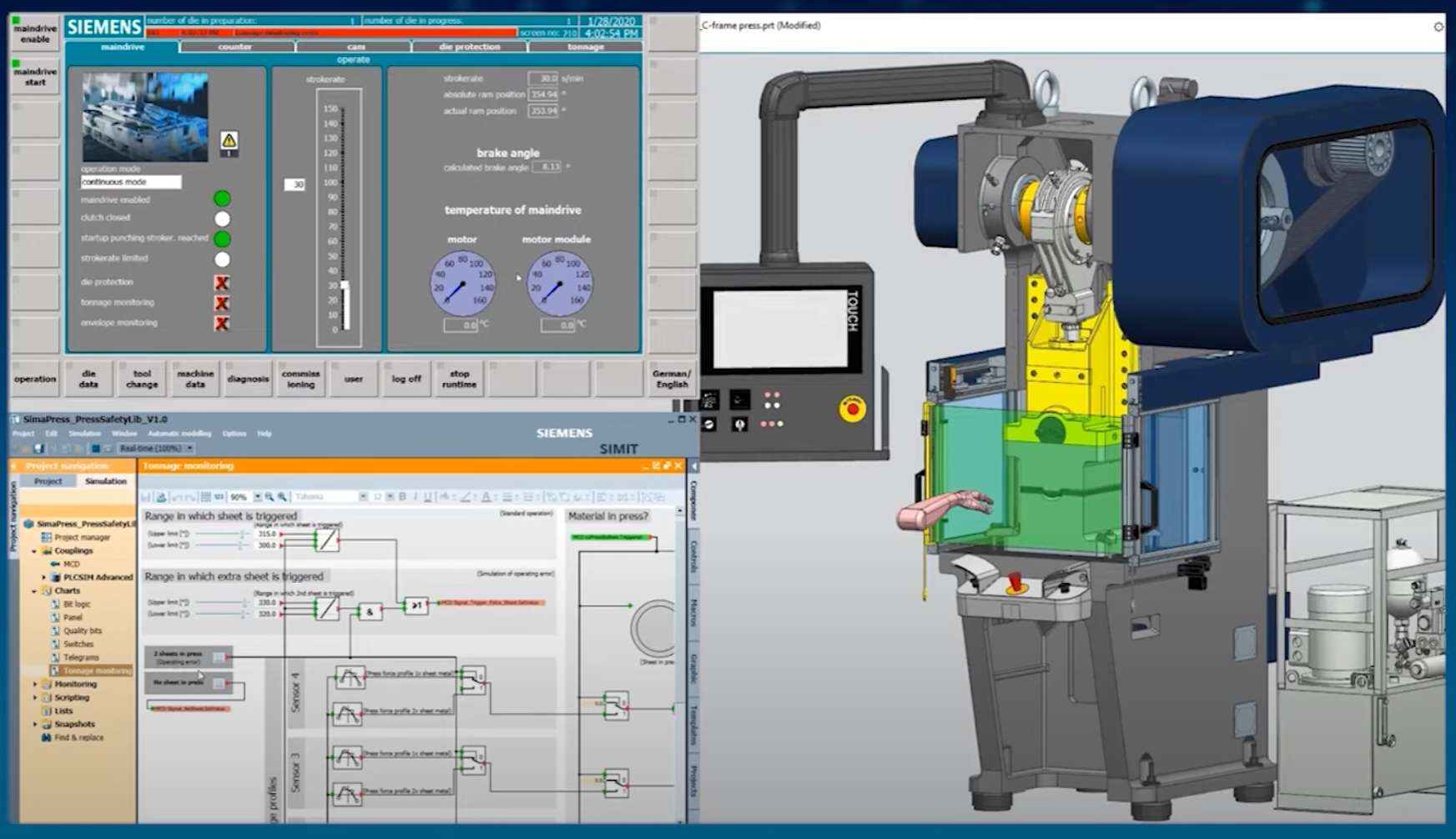Image resolution: width=1456 pixels, height=839 pixels.
Task: Click the 'stop runtime' button
Action: tap(459, 379)
